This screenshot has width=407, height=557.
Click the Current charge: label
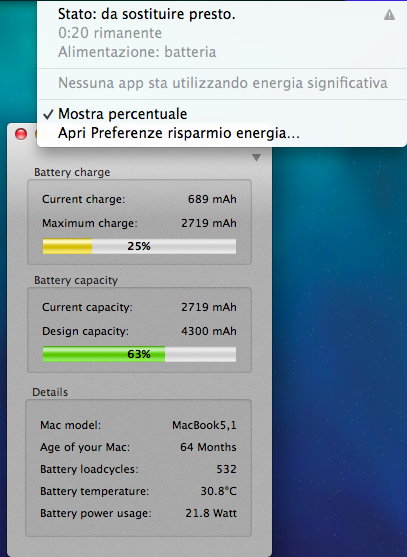[83, 199]
